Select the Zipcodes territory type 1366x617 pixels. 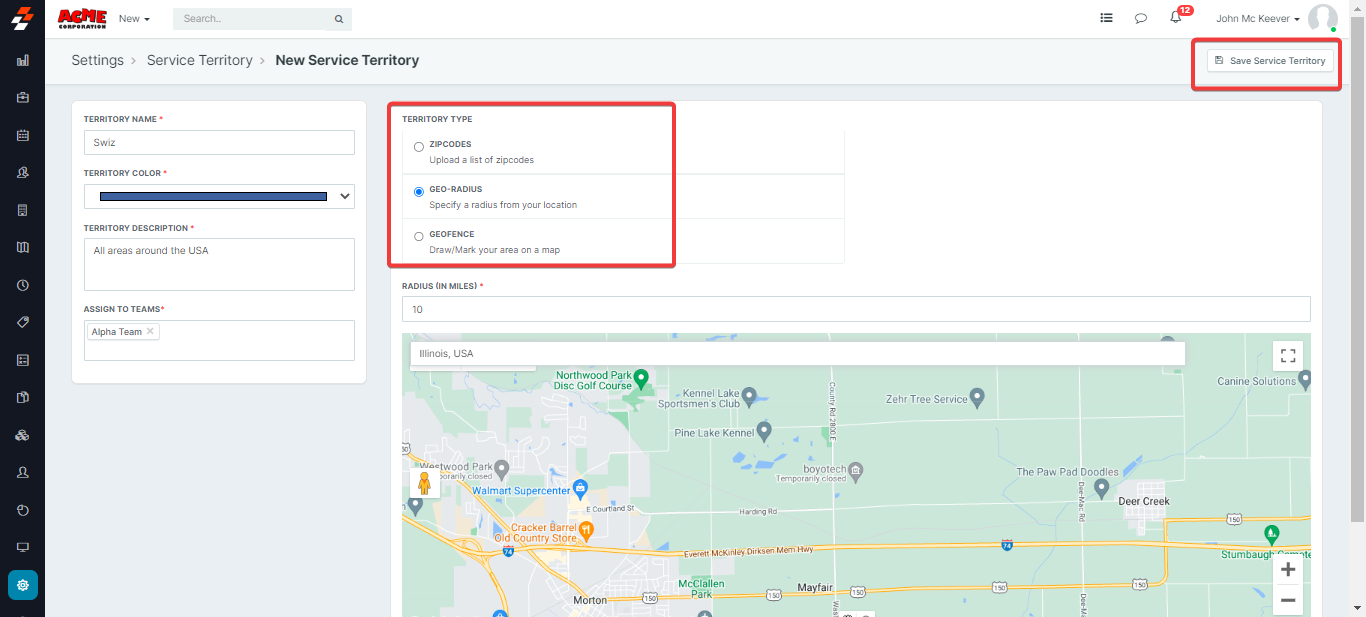pyautogui.click(x=419, y=147)
